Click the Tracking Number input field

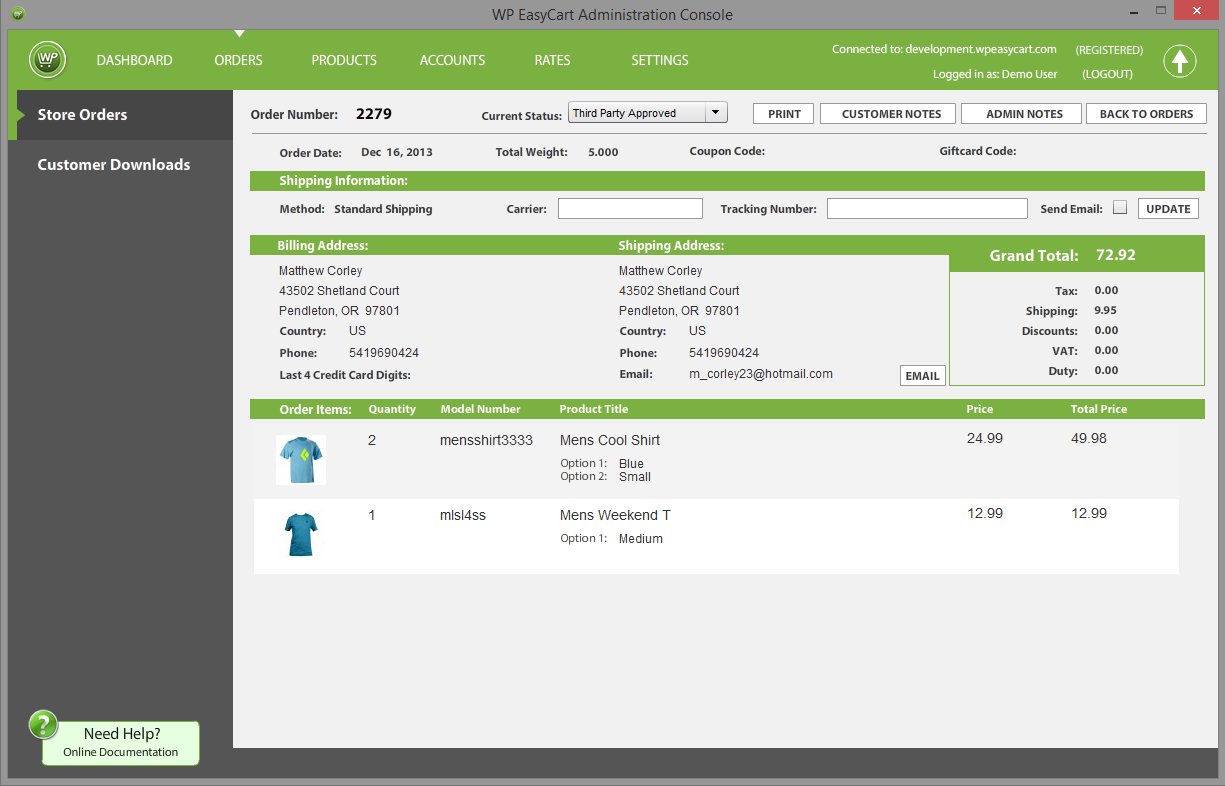(926, 209)
